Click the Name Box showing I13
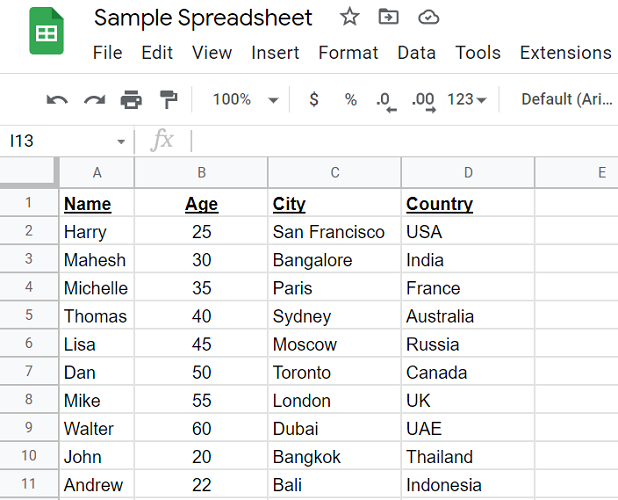618x500 pixels. coord(66,141)
